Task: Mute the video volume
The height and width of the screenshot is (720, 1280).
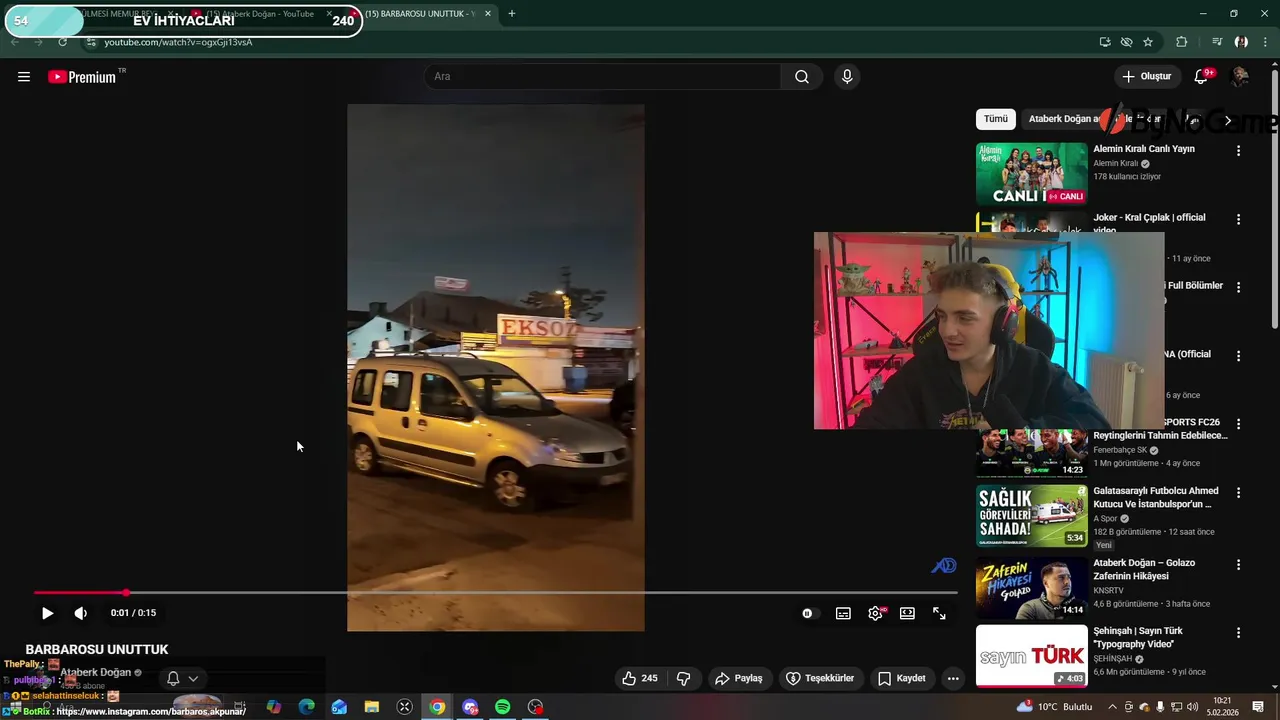Action: (81, 613)
